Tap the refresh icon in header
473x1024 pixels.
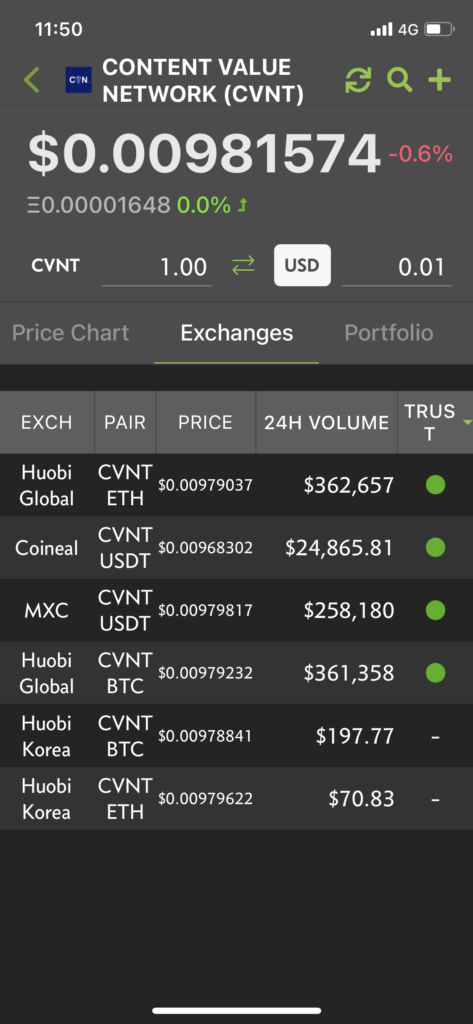(358, 80)
